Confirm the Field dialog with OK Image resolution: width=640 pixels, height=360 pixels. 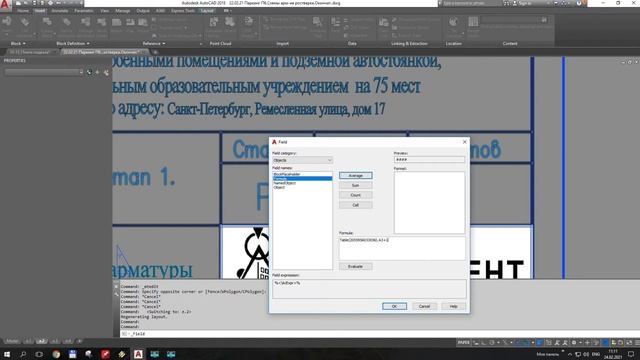394,306
